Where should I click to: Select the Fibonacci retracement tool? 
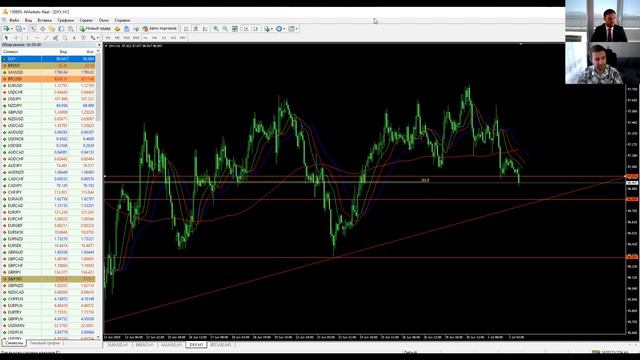coord(64,38)
